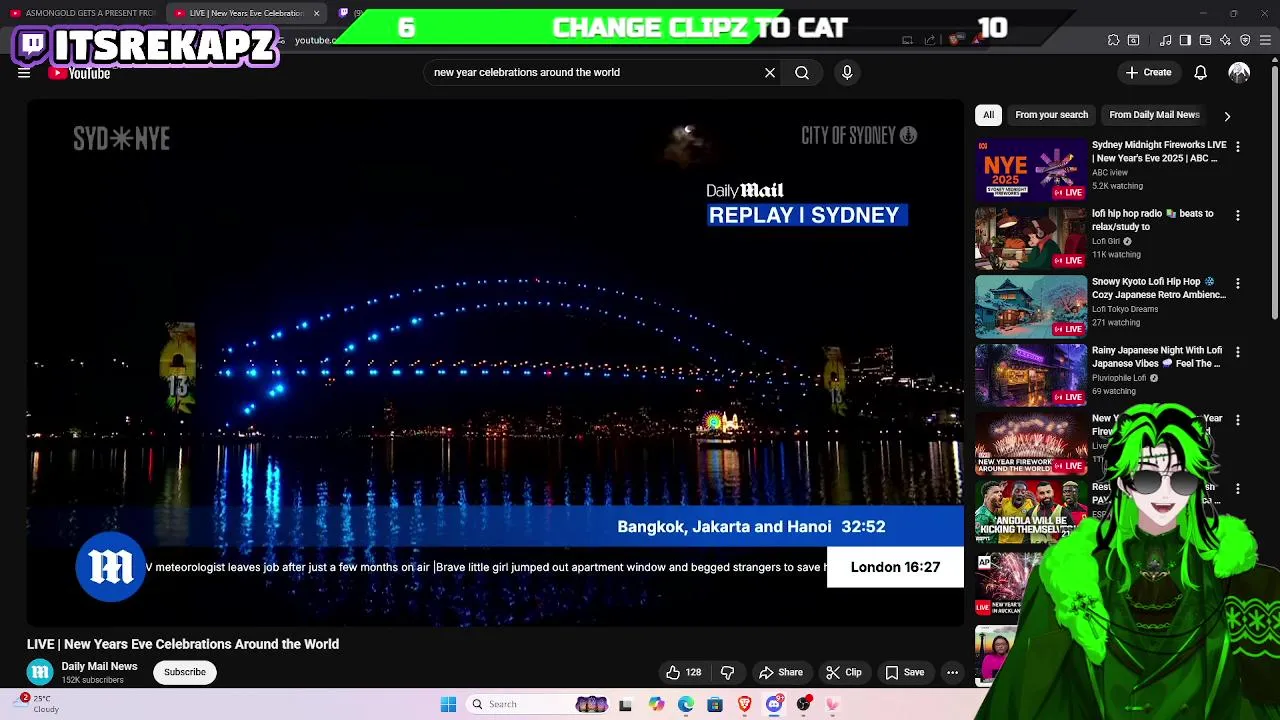Open options for Rainy Japanese Night video
1280x720 pixels.
[1237, 352]
